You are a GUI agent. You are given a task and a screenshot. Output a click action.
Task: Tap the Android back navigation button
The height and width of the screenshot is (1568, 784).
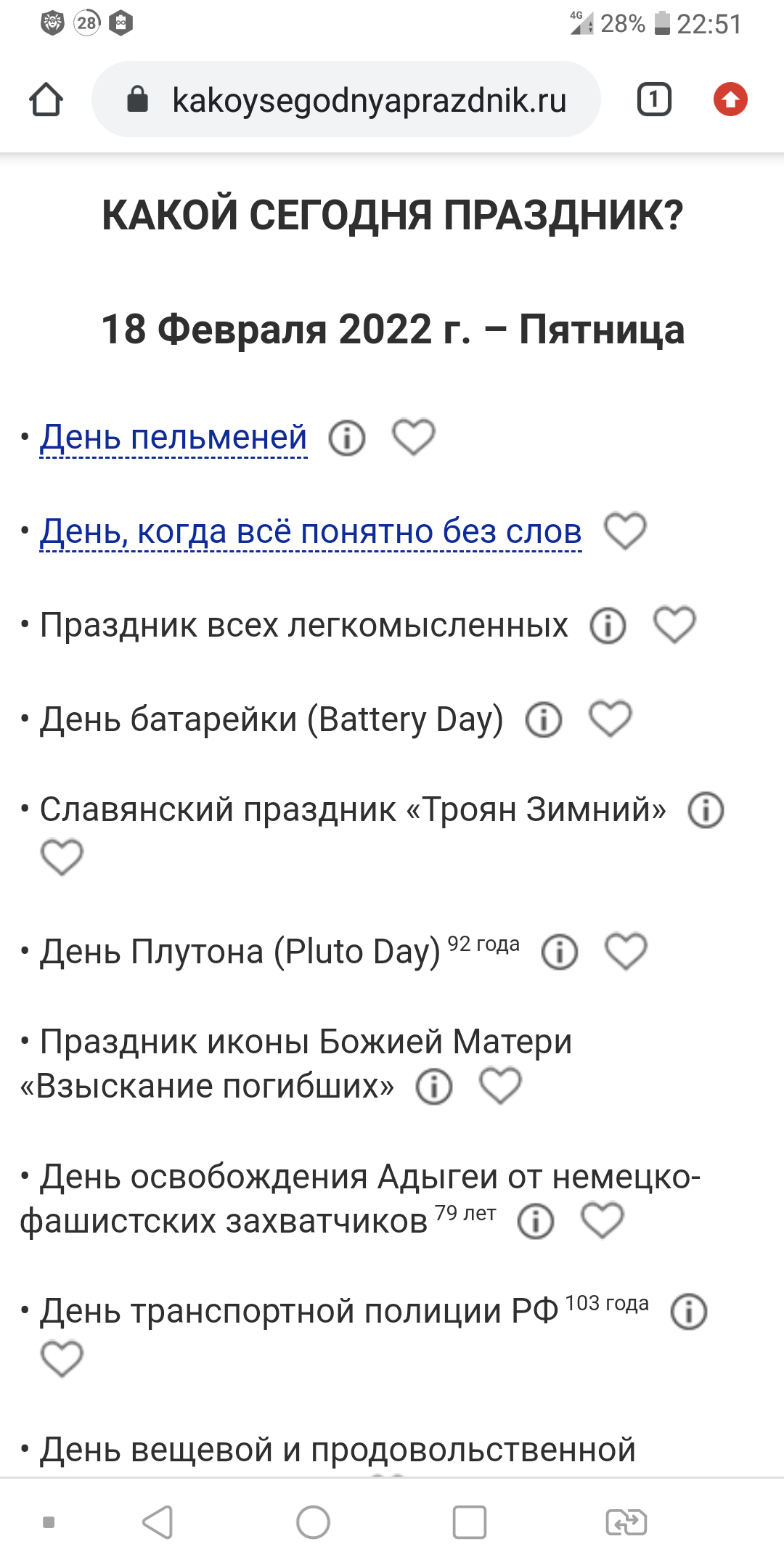[158, 1522]
